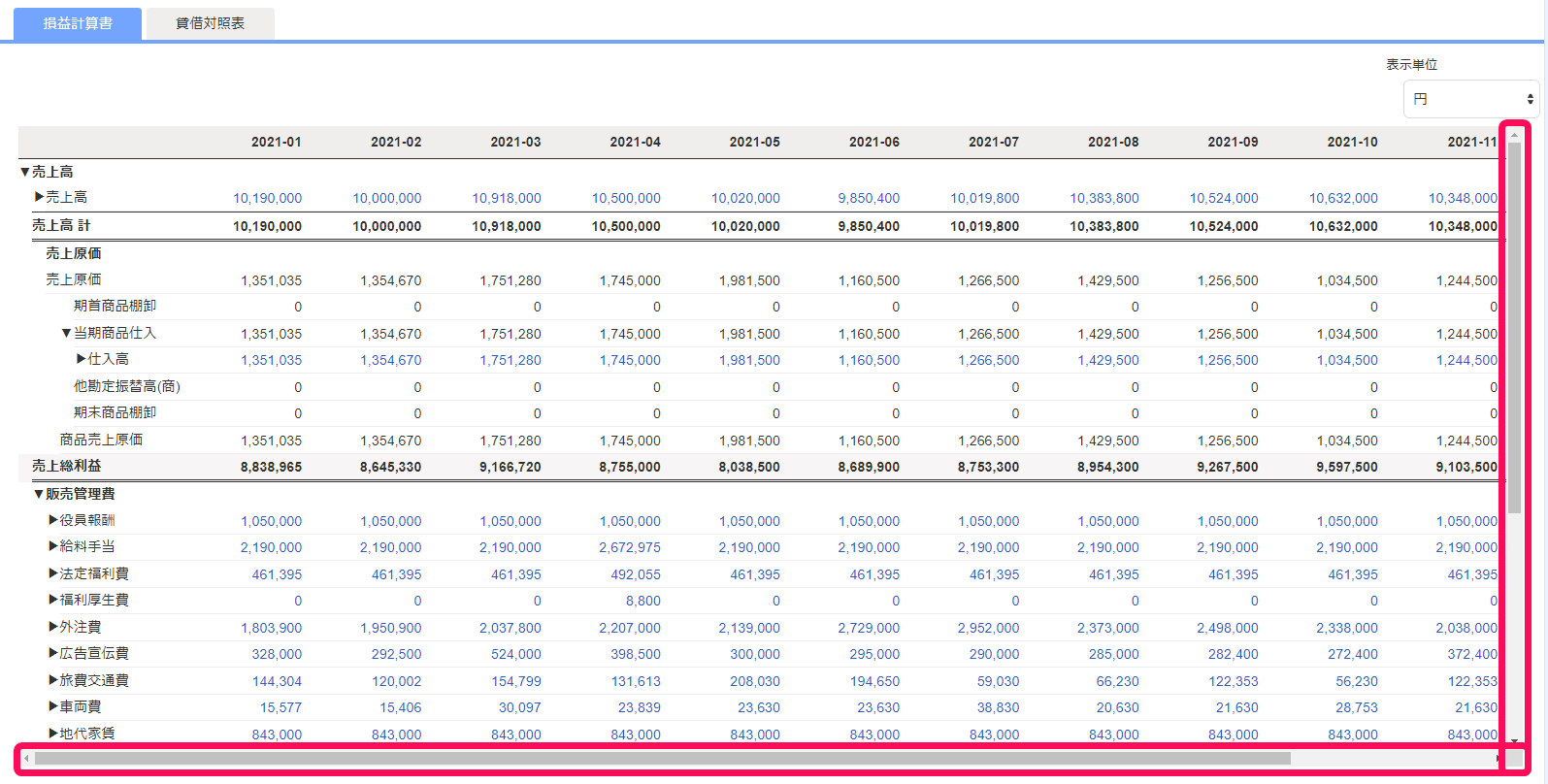This screenshot has width=1548, height=784.
Task: Click the vertical scrollbar up arrow
Action: pyautogui.click(x=1514, y=135)
